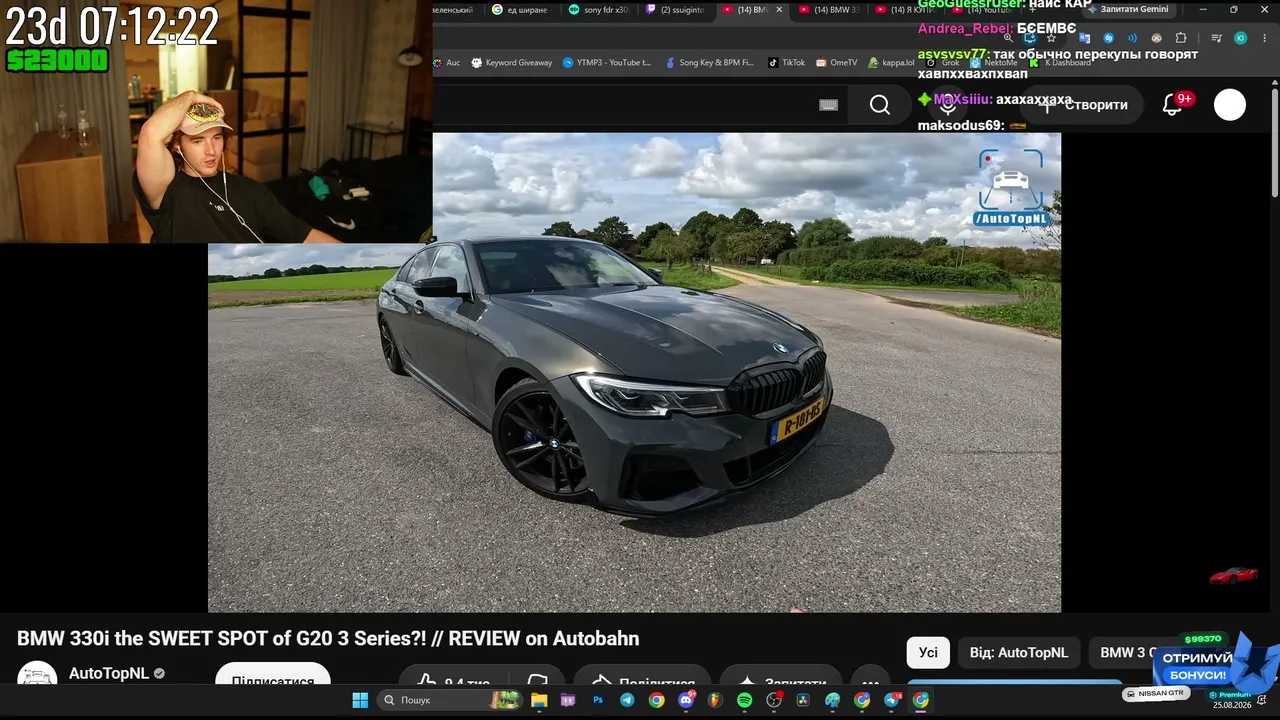Open Photoshop from the taskbar

coord(598,700)
